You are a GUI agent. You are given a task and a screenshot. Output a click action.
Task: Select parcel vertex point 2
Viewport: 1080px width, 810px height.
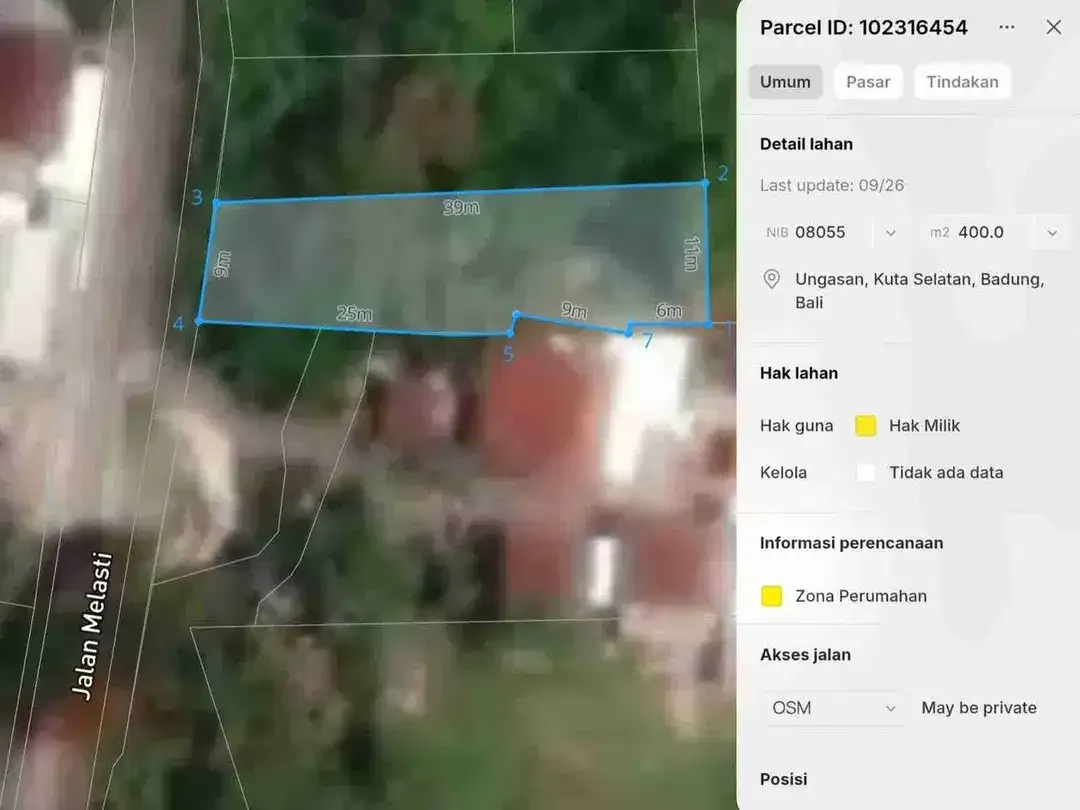pos(705,183)
